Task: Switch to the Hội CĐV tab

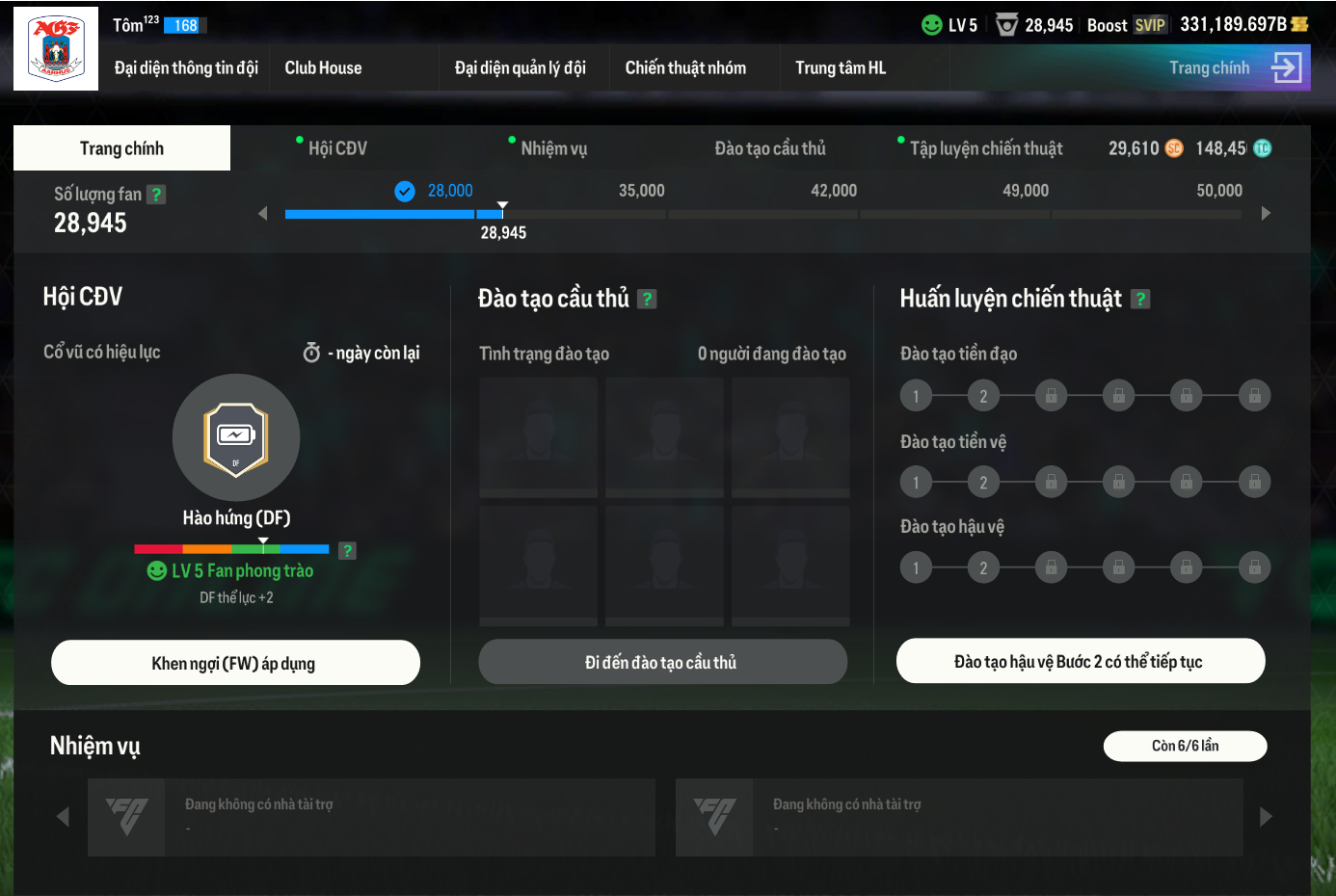Action: pos(337,148)
